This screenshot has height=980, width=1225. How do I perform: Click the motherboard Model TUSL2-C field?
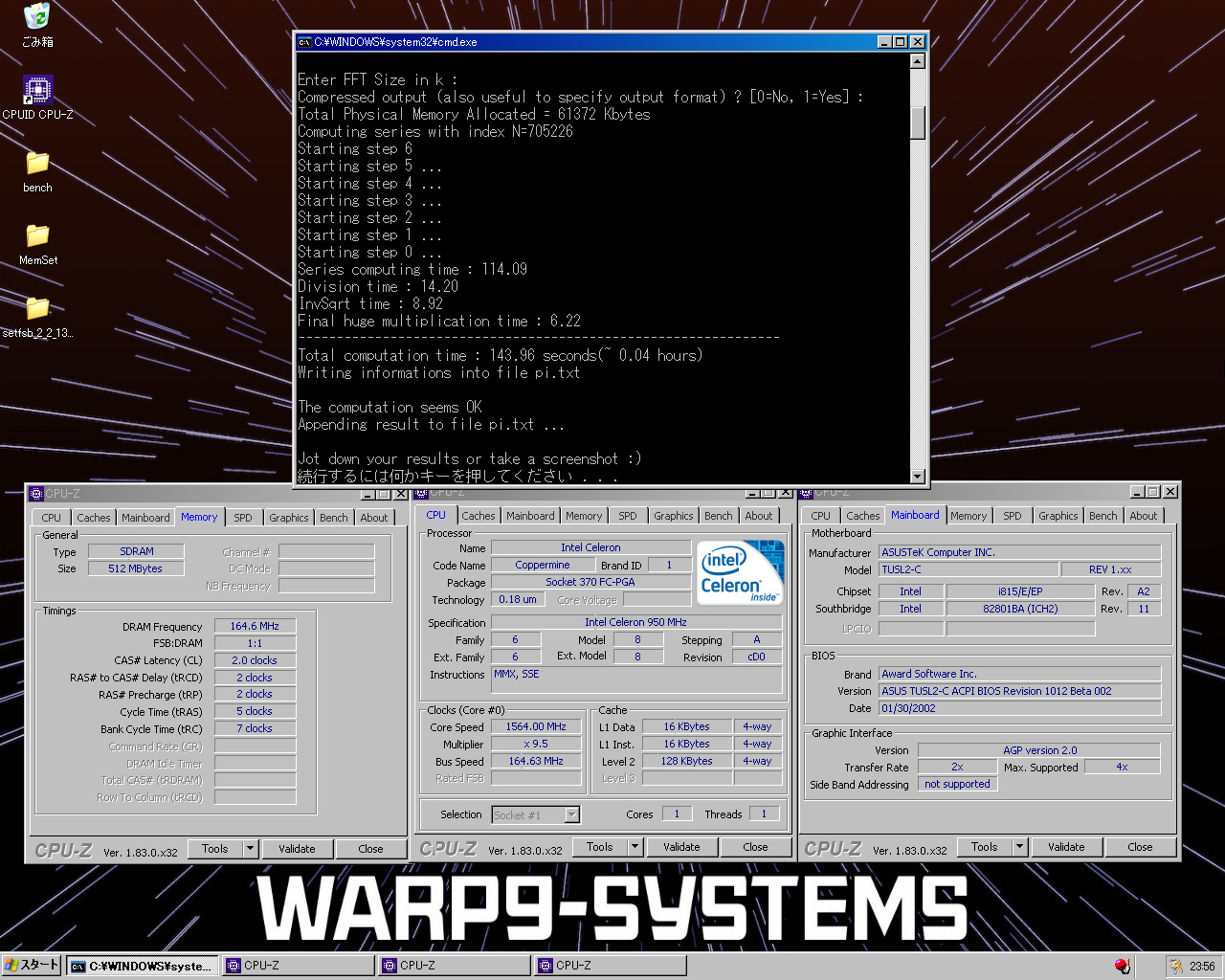coord(969,569)
